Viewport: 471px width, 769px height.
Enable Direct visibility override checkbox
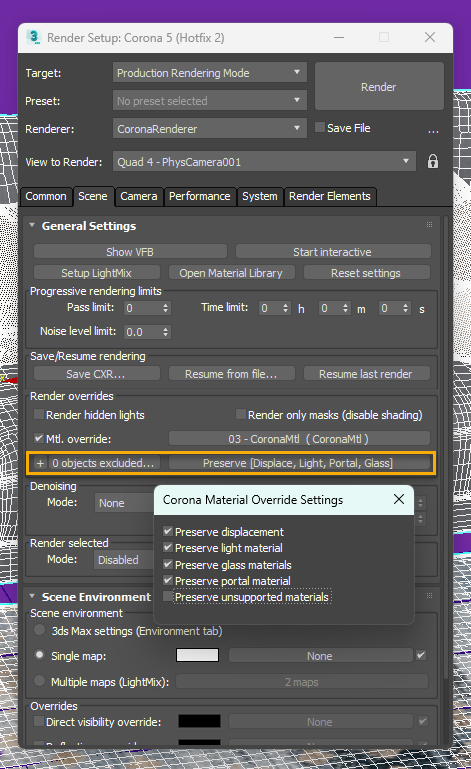click(x=39, y=721)
